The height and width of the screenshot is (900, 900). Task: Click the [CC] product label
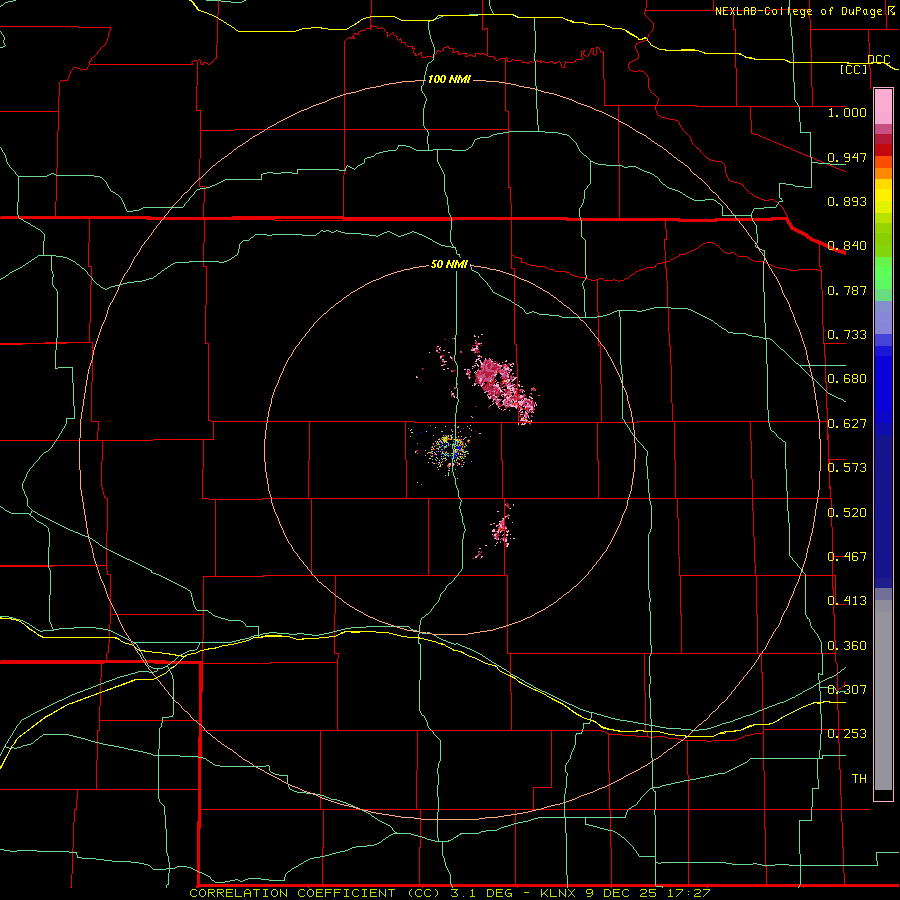click(x=854, y=69)
